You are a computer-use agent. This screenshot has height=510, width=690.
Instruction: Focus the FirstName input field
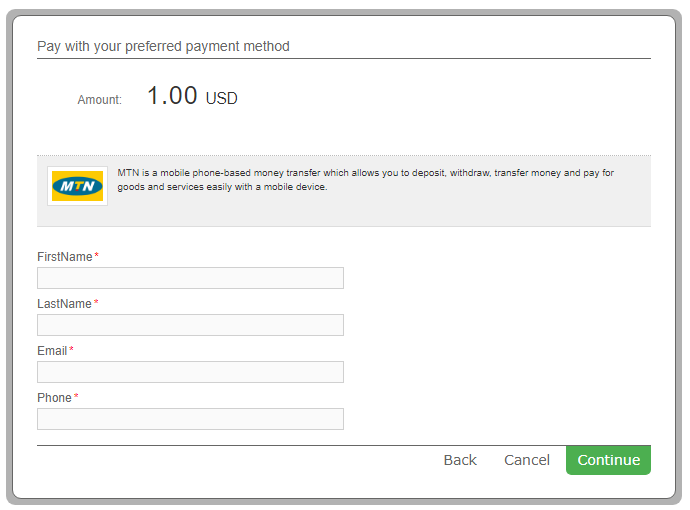(x=190, y=278)
